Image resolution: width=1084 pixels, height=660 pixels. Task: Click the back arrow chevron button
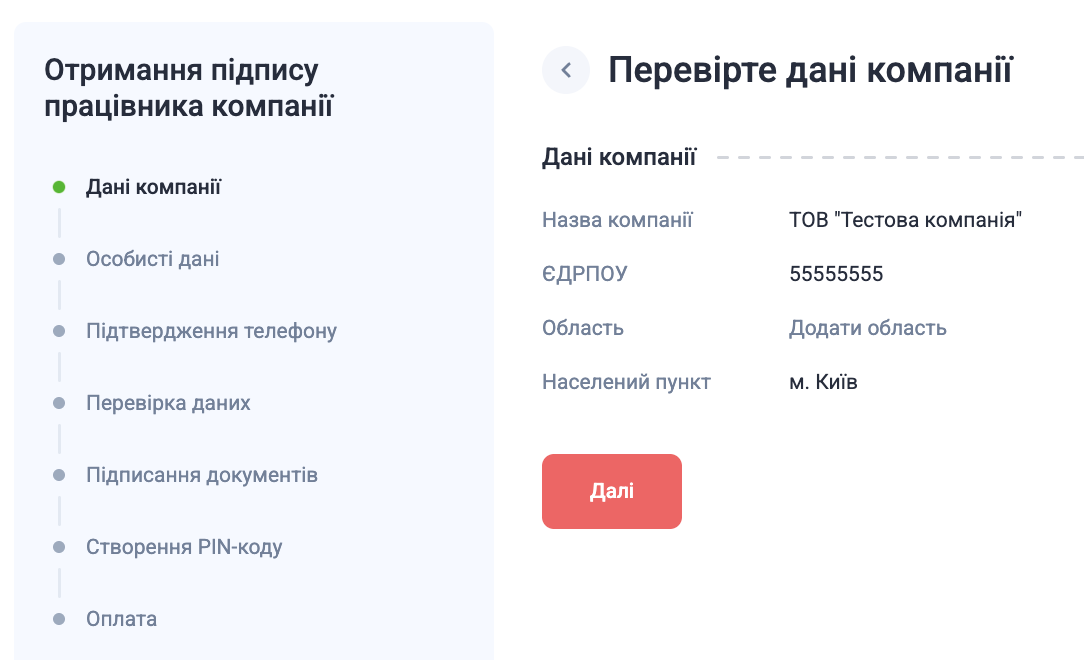point(566,70)
